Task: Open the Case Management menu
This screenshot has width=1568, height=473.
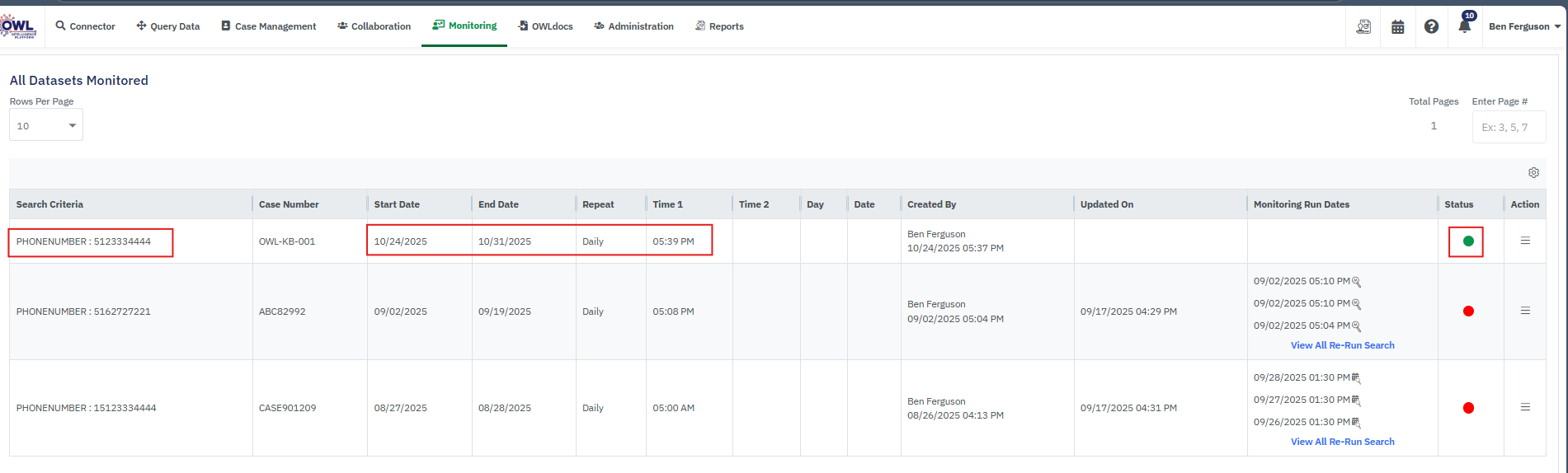Action: click(268, 26)
